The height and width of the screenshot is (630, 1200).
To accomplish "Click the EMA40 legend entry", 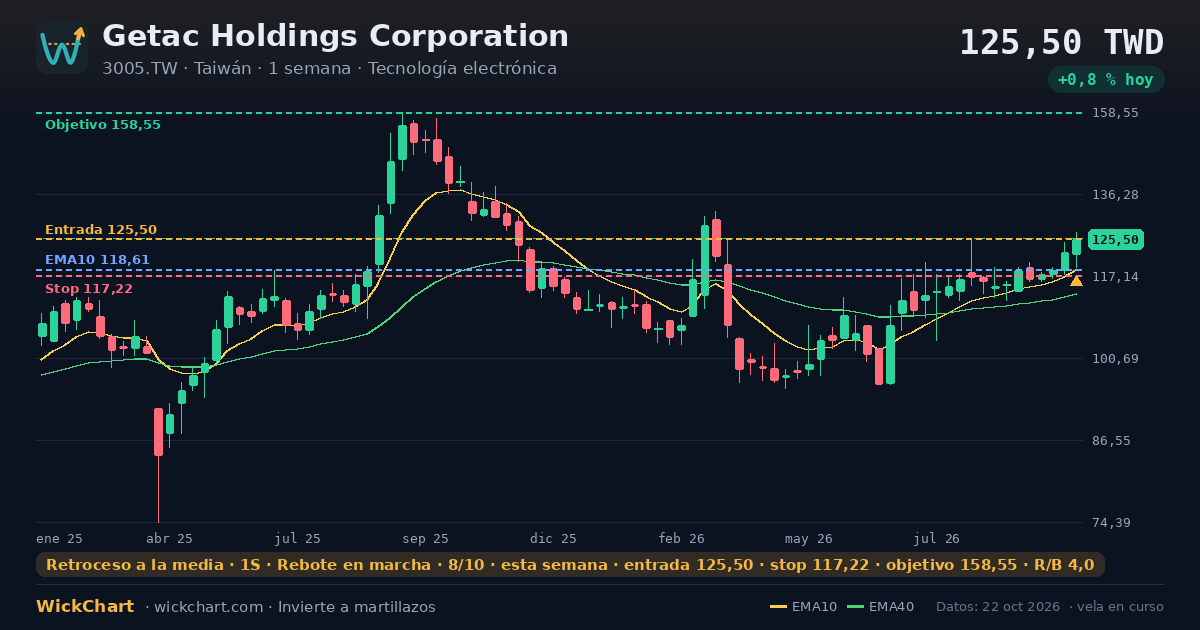I will click(x=881, y=607).
